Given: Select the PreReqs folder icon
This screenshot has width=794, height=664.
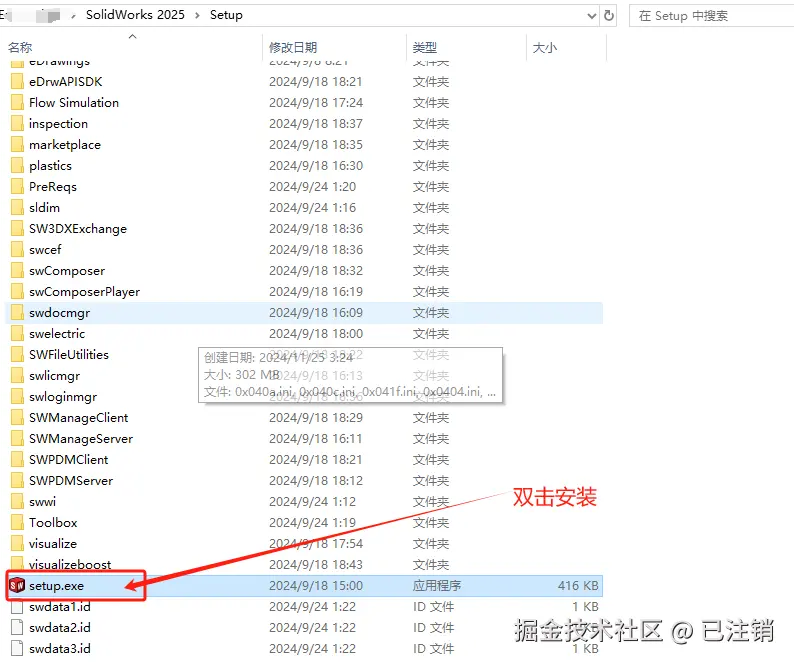Looking at the screenshot, I should [x=17, y=186].
